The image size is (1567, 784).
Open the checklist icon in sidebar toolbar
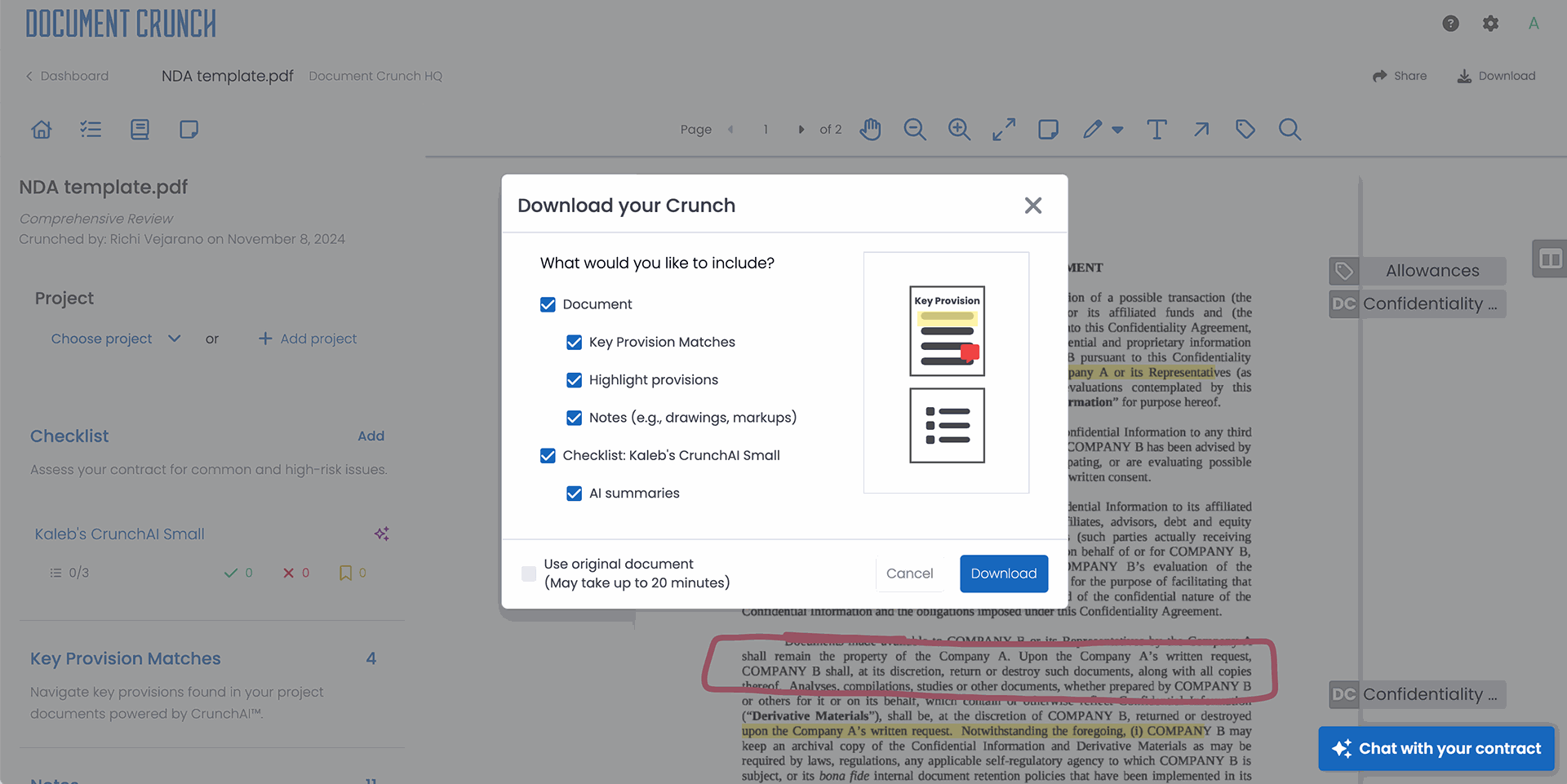tap(91, 129)
